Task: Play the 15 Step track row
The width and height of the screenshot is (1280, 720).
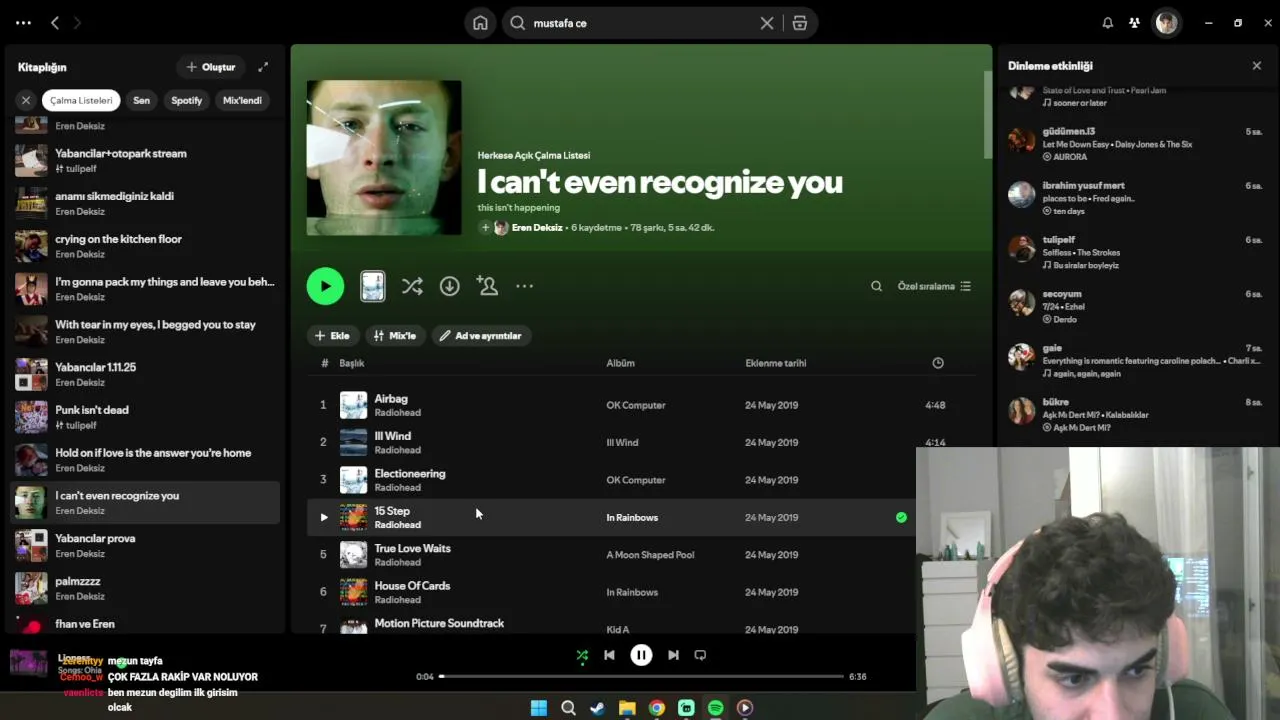Action: [323, 517]
